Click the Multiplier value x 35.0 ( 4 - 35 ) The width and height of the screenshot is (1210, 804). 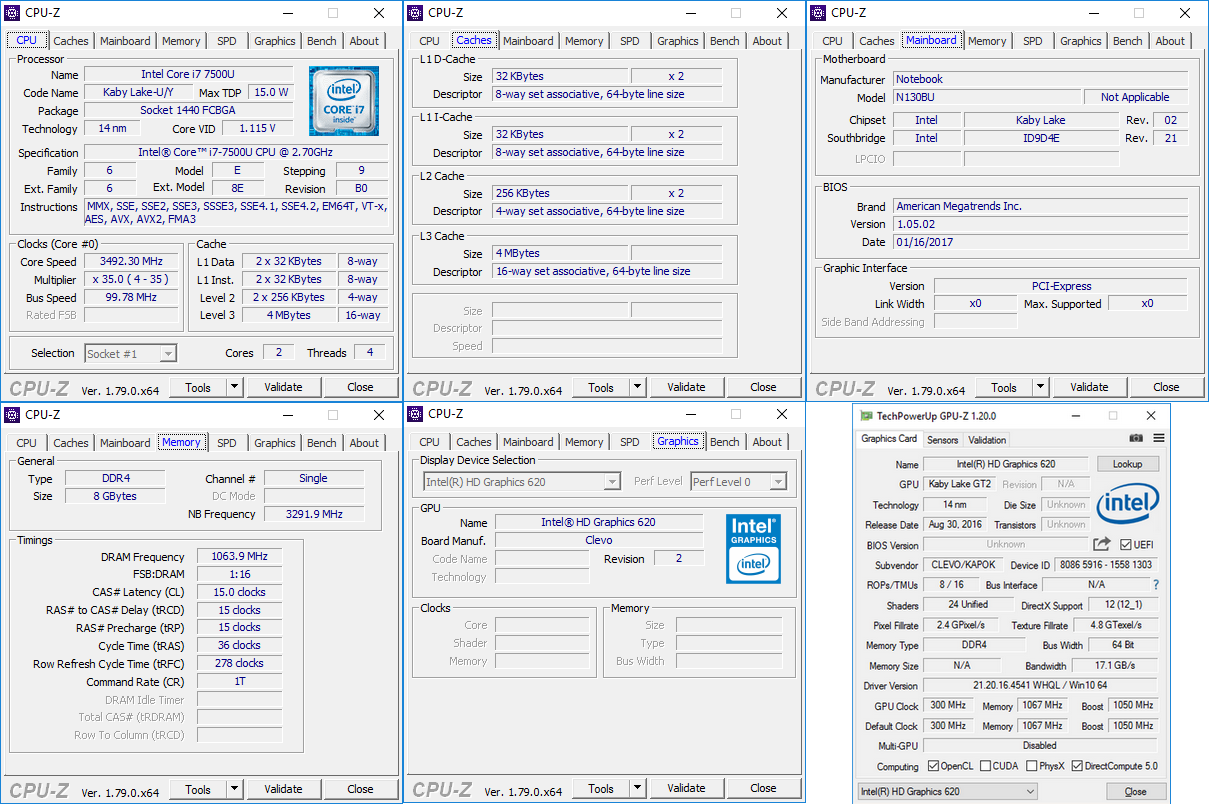[x=133, y=280]
